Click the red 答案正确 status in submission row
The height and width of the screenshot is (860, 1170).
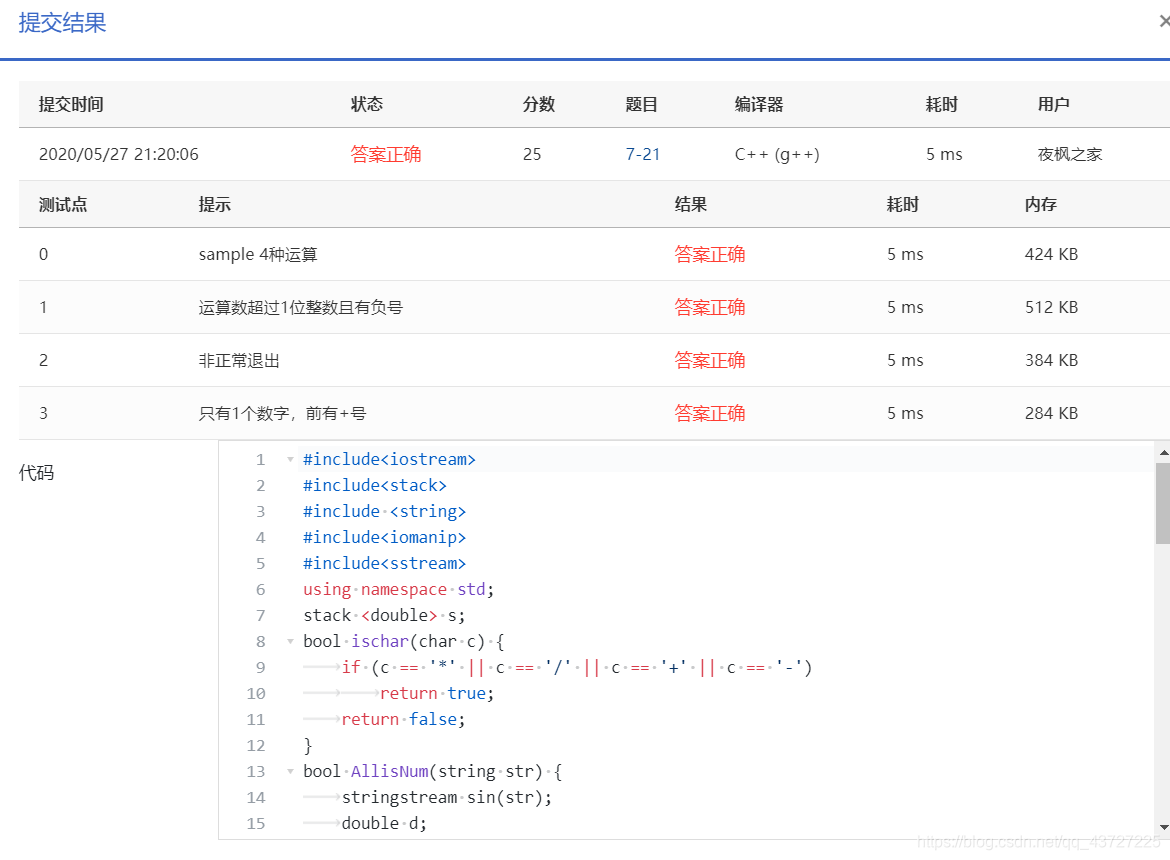coord(386,154)
